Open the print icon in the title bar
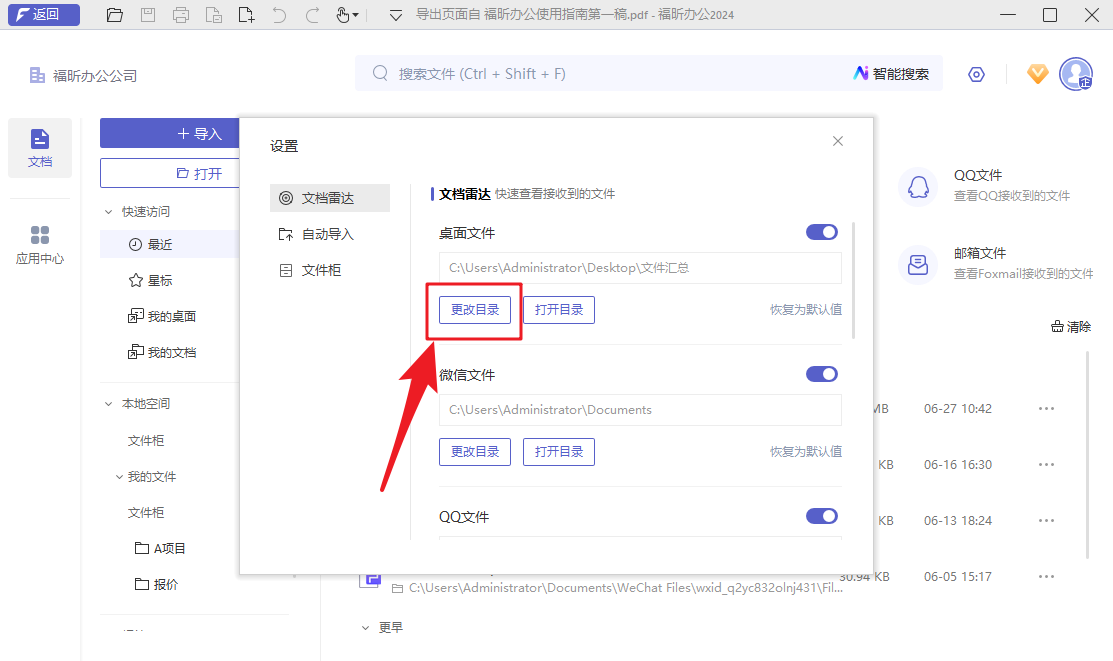 [x=180, y=15]
